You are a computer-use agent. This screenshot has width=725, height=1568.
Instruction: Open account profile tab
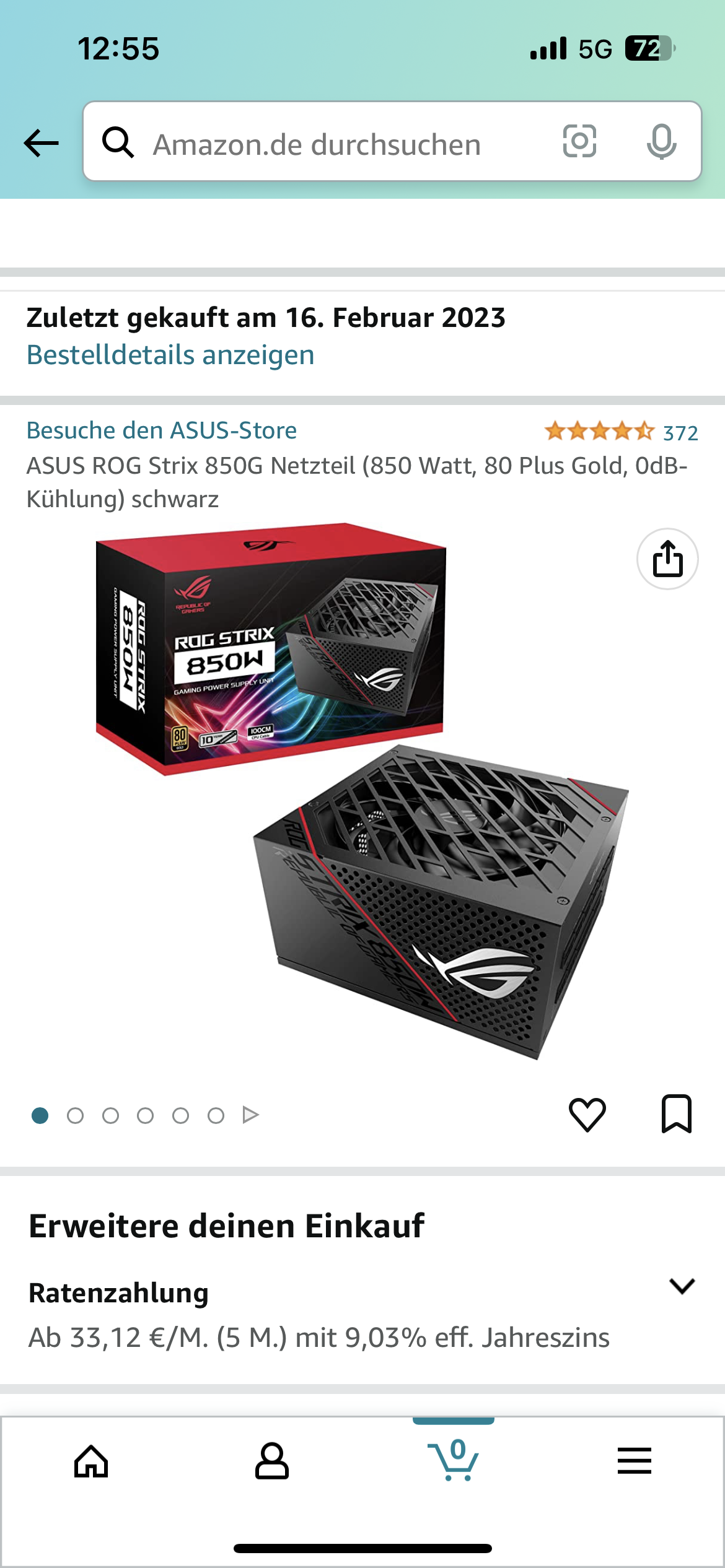[272, 1461]
